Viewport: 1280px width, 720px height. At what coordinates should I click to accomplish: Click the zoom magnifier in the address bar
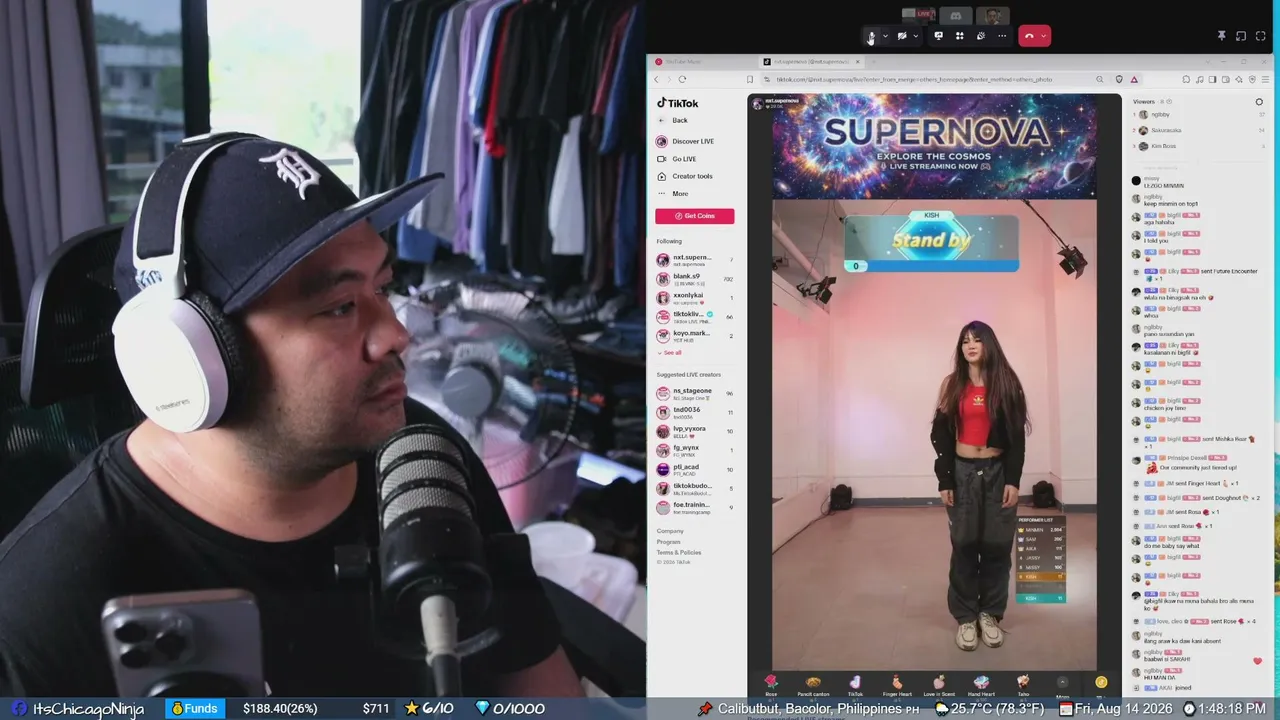(1099, 79)
